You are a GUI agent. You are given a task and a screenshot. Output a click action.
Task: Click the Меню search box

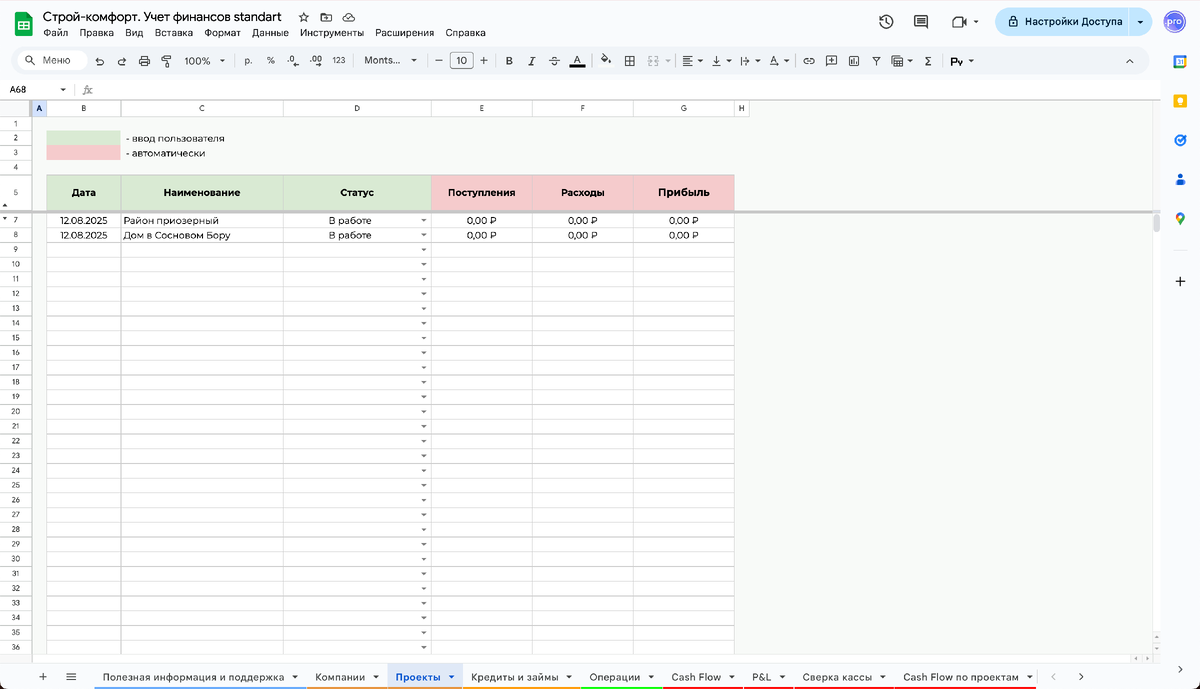[x=52, y=61]
